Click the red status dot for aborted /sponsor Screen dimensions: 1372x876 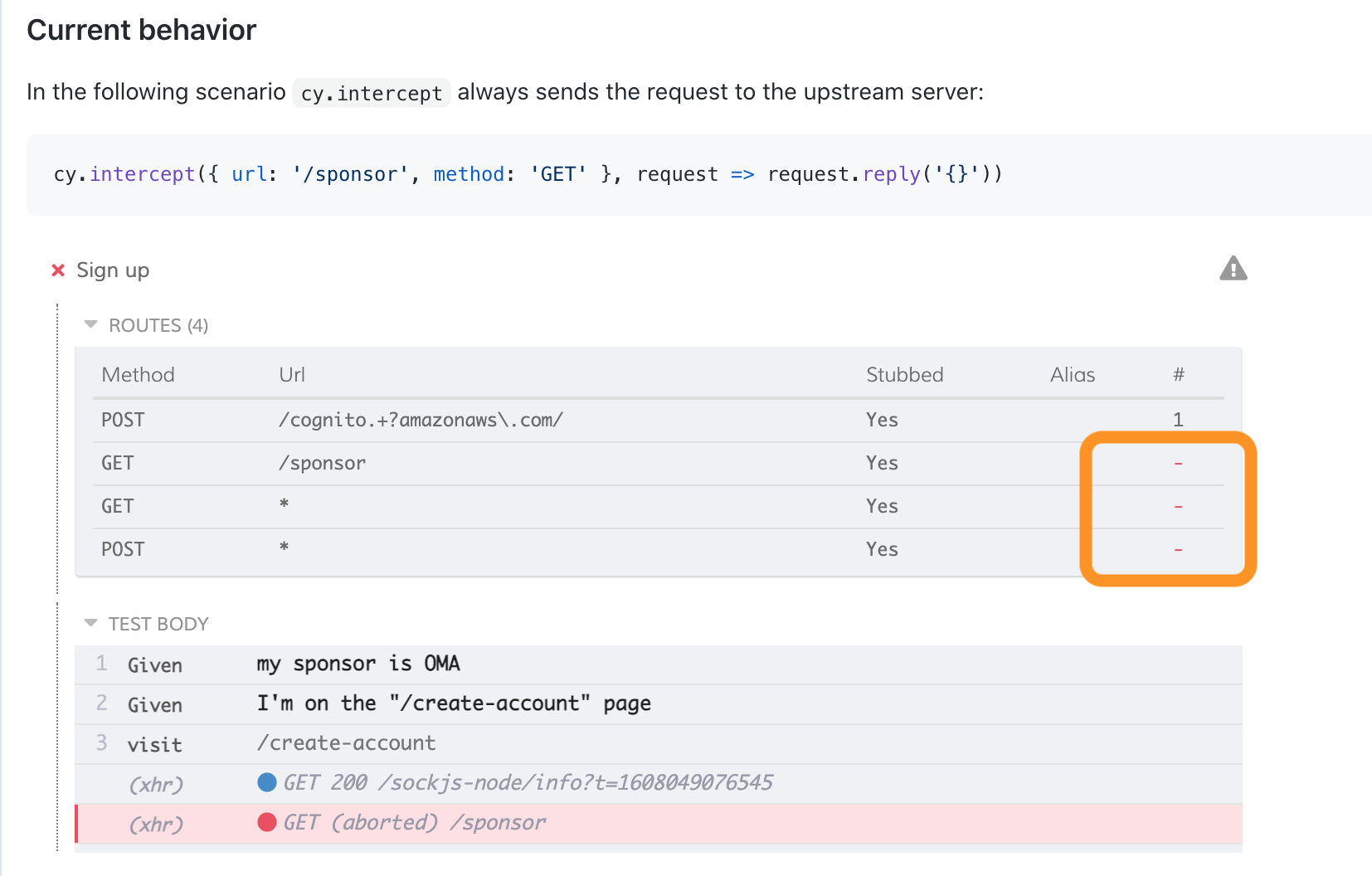(x=267, y=822)
